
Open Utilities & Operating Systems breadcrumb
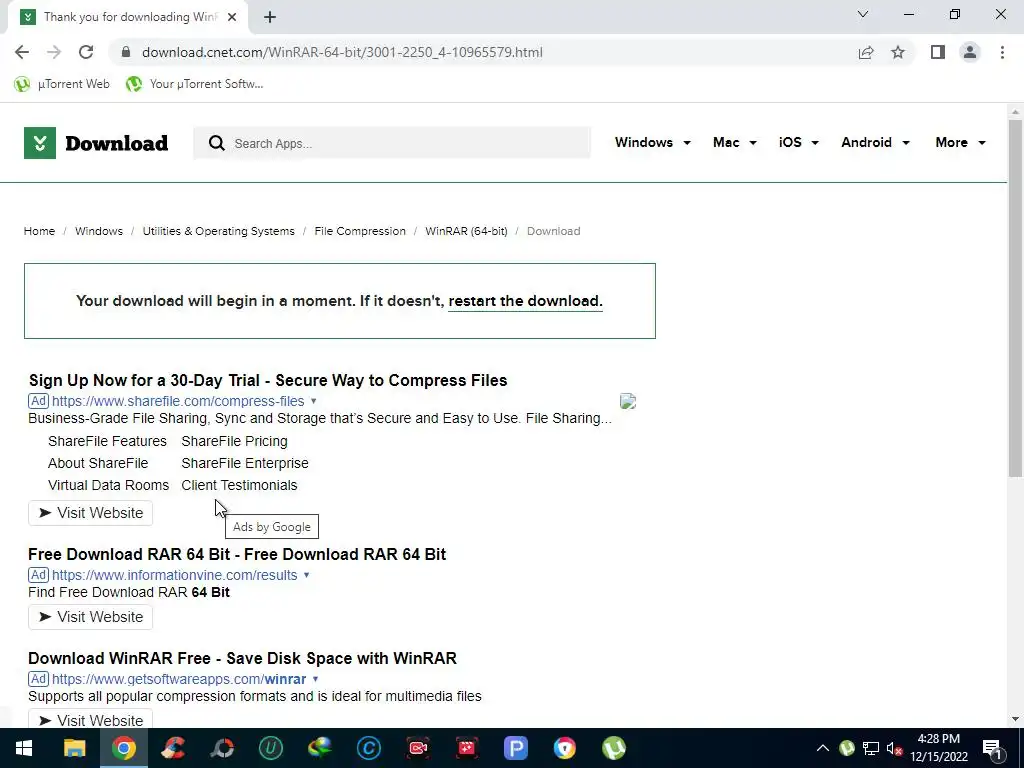(219, 231)
